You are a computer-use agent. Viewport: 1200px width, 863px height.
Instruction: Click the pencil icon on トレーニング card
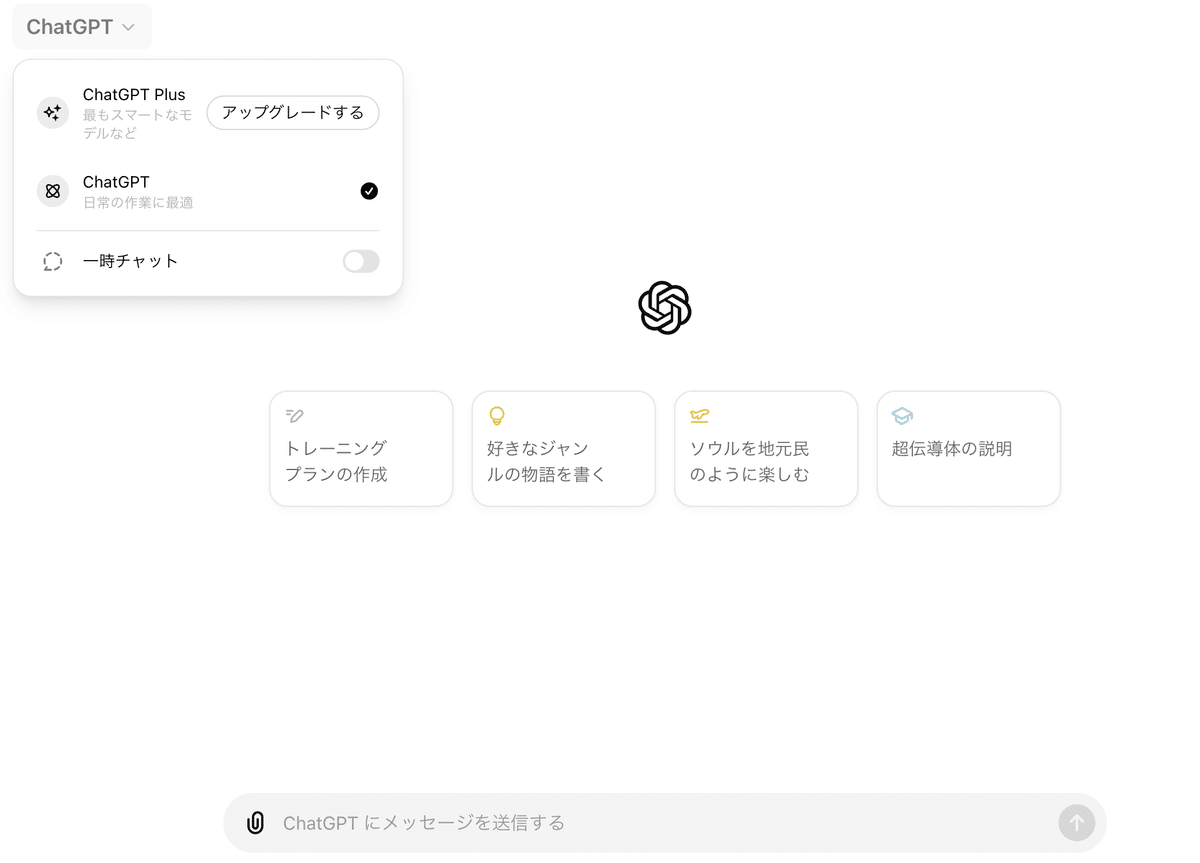pos(294,416)
